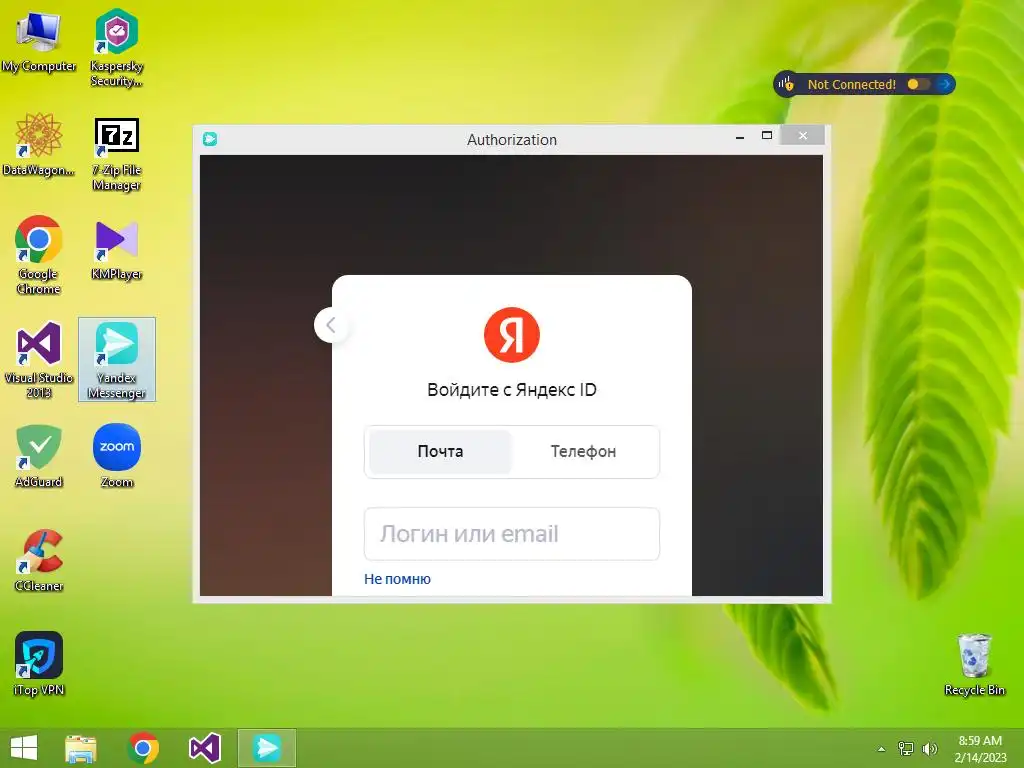Image resolution: width=1024 pixels, height=768 pixels.
Task: Select the 7-Zip File Manager shortcut
Action: pos(116,155)
